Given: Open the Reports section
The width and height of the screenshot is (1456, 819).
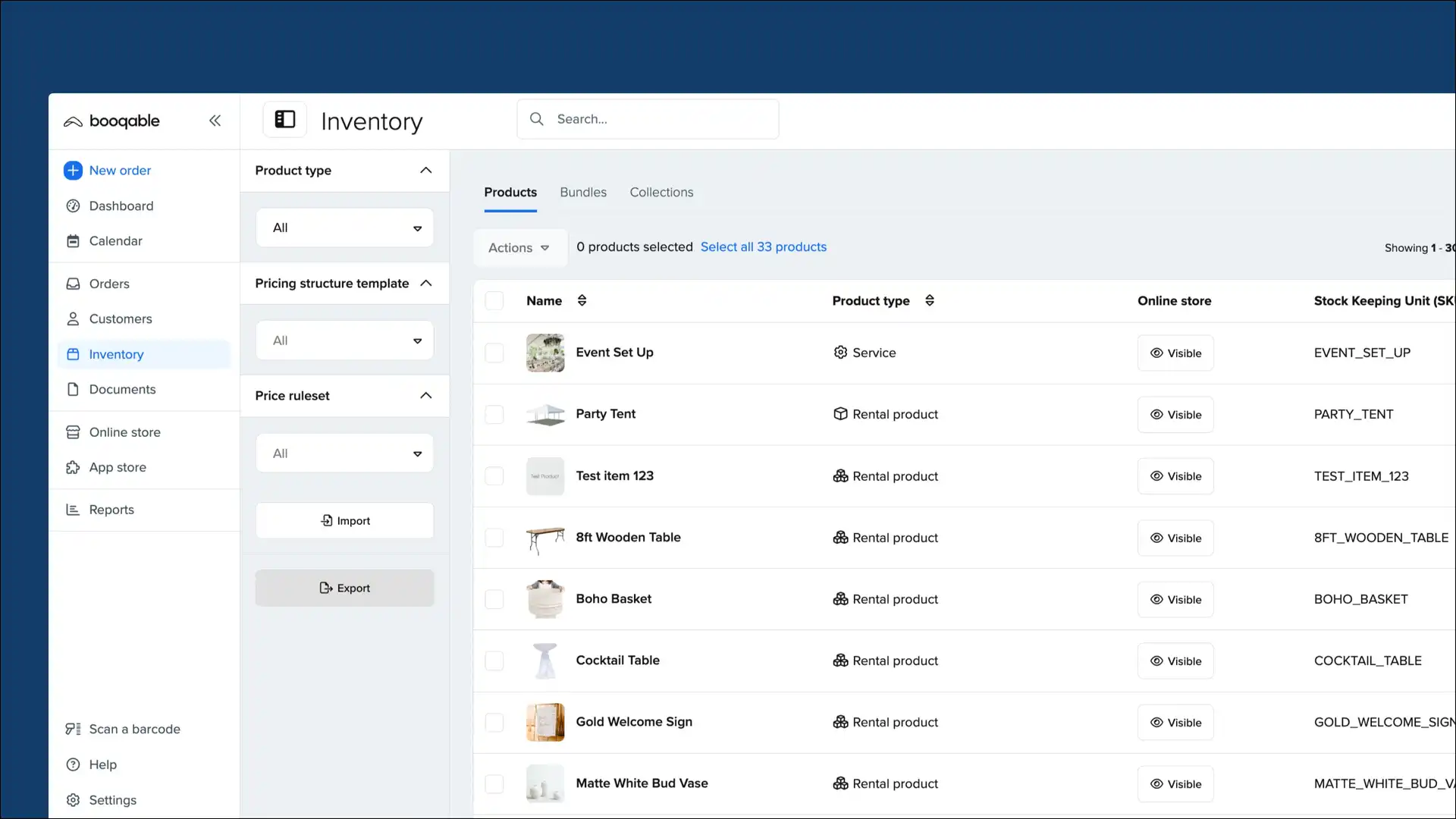Looking at the screenshot, I should pyautogui.click(x=111, y=509).
